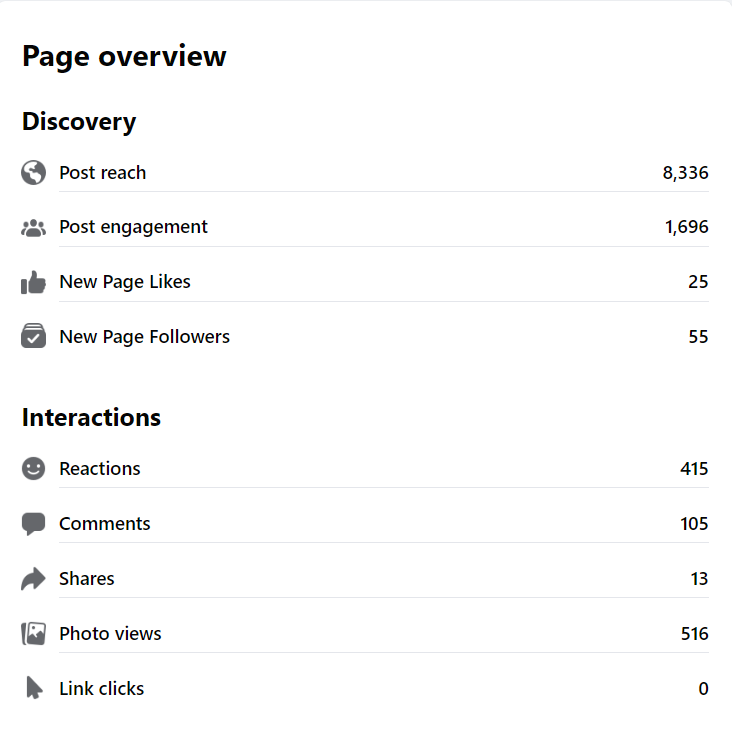
Task: Select the New Page Likes label
Action: 125,282
